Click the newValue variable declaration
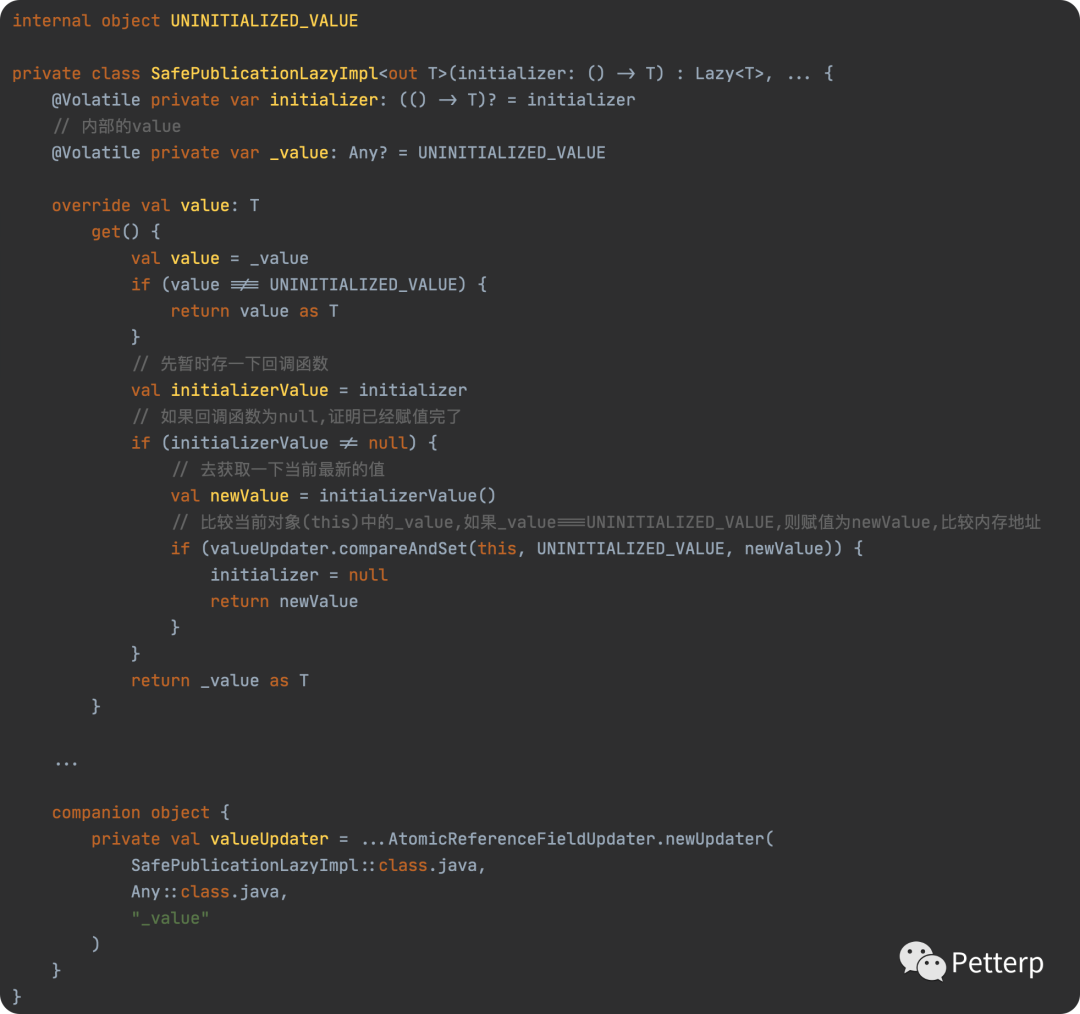1080x1014 pixels. pos(249,496)
